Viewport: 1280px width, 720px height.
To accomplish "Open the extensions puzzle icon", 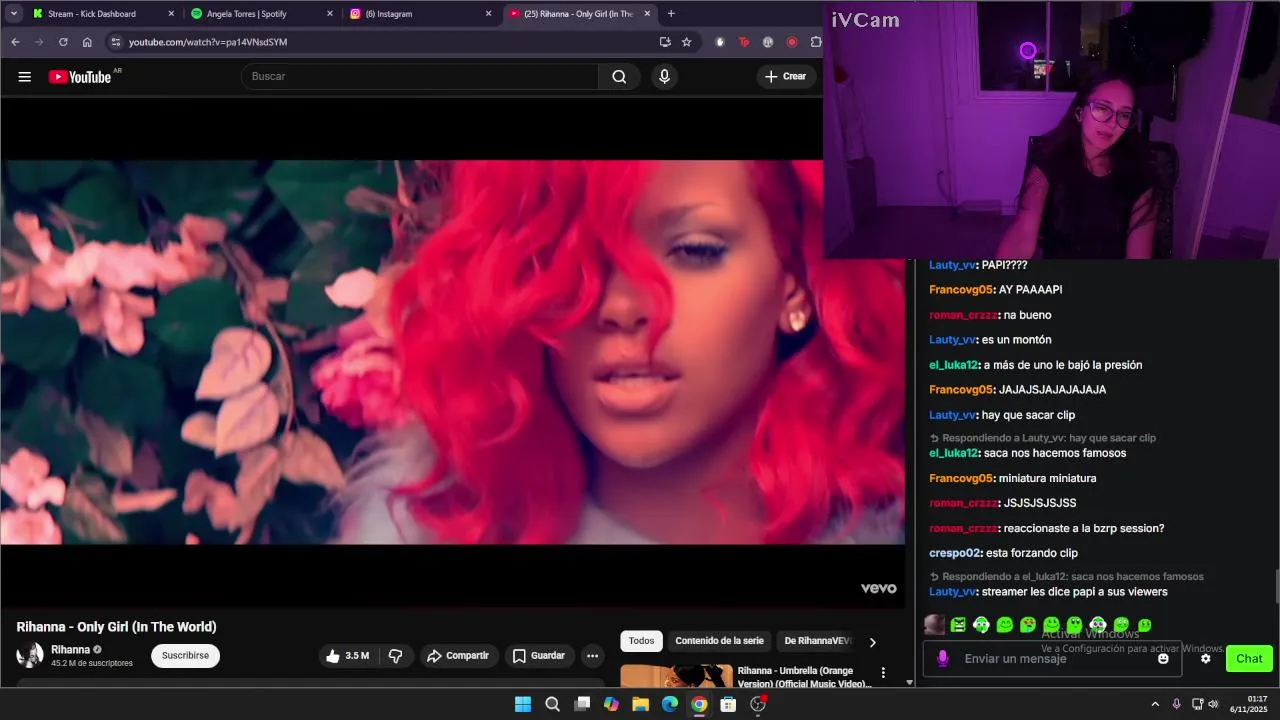I will point(816,42).
